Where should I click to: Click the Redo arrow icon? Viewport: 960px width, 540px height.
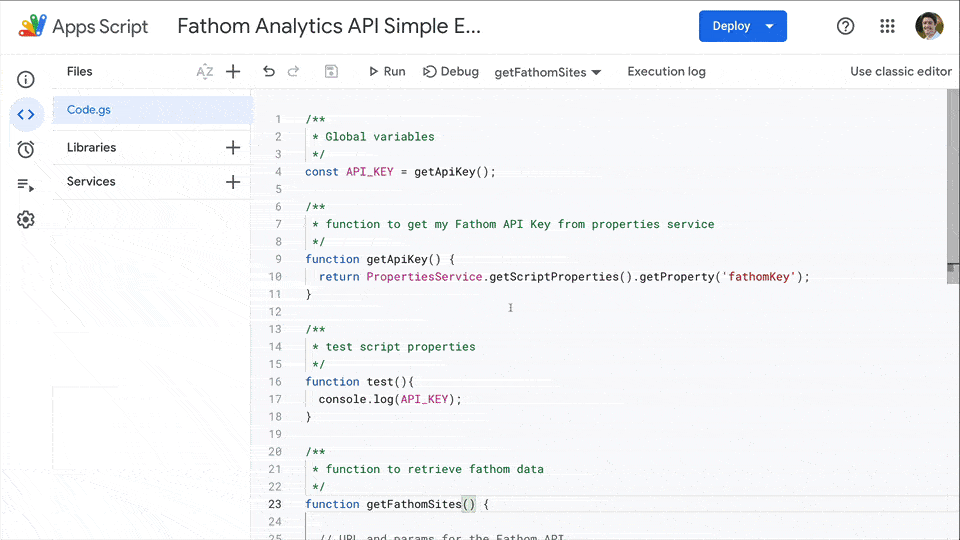(x=293, y=72)
